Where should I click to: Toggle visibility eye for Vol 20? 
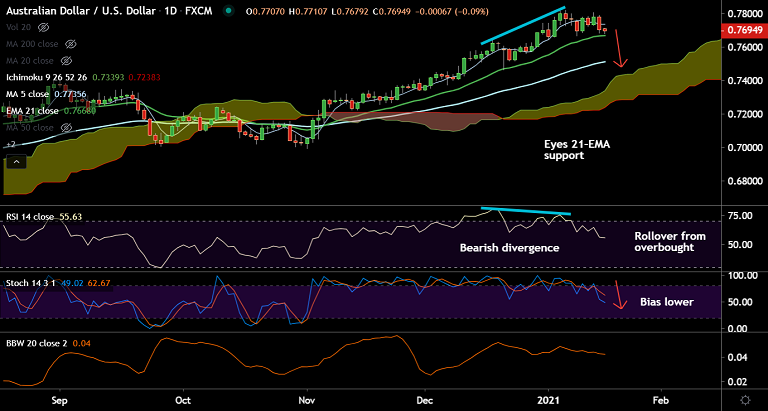click(44, 27)
